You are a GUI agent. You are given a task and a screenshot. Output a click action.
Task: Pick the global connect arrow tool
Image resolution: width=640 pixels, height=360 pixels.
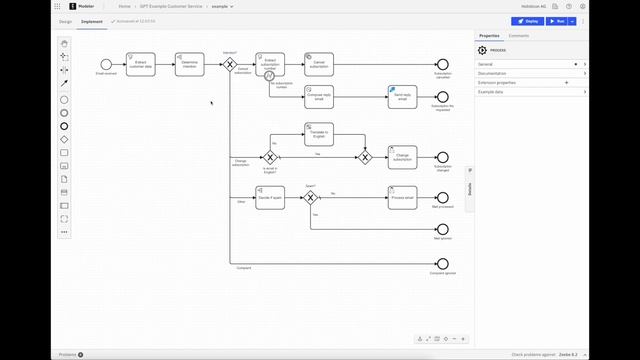tap(64, 83)
